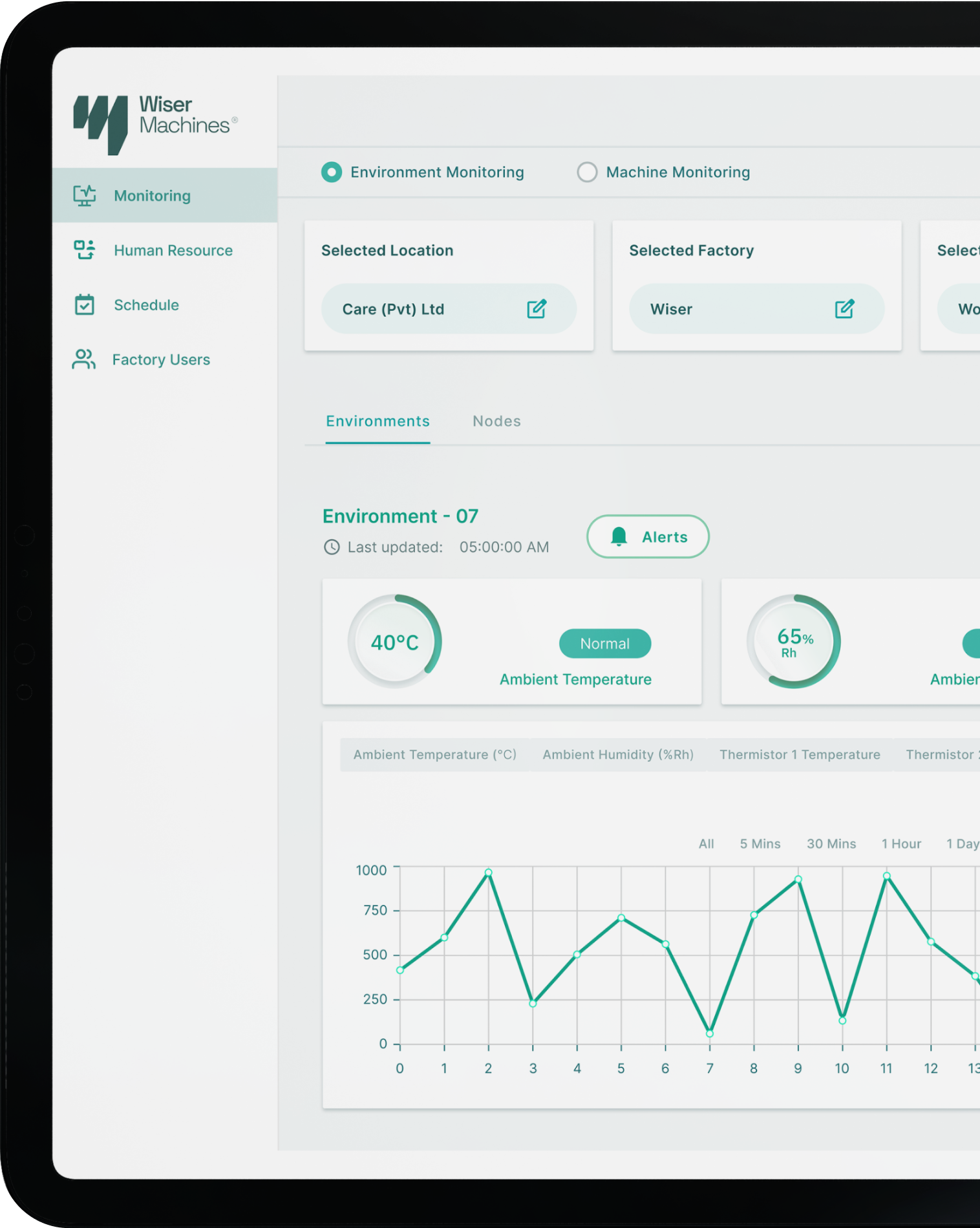Switch to the Nodes tab
Screen dimensions: 980x1228
(x=496, y=421)
